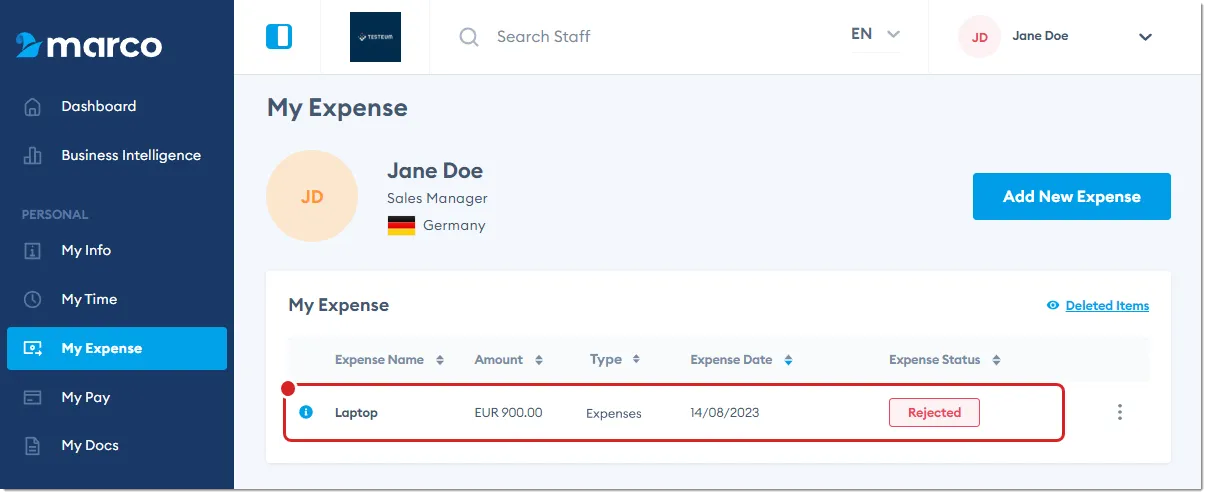Click the My Expense sidebar icon

pos(33,349)
